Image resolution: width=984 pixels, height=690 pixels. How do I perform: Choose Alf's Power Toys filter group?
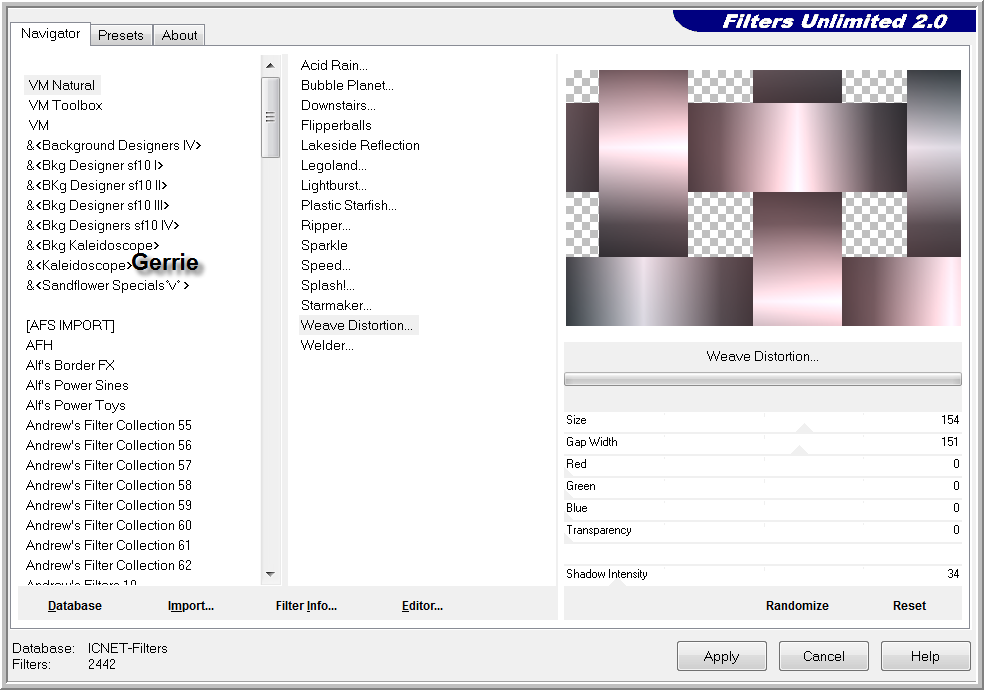[x=76, y=405]
